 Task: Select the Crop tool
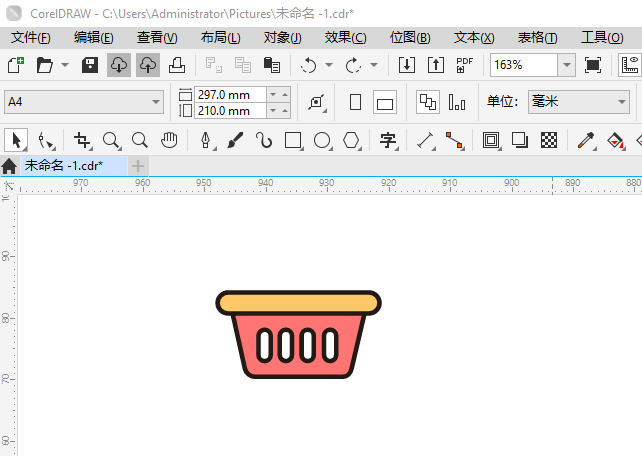tap(83, 140)
